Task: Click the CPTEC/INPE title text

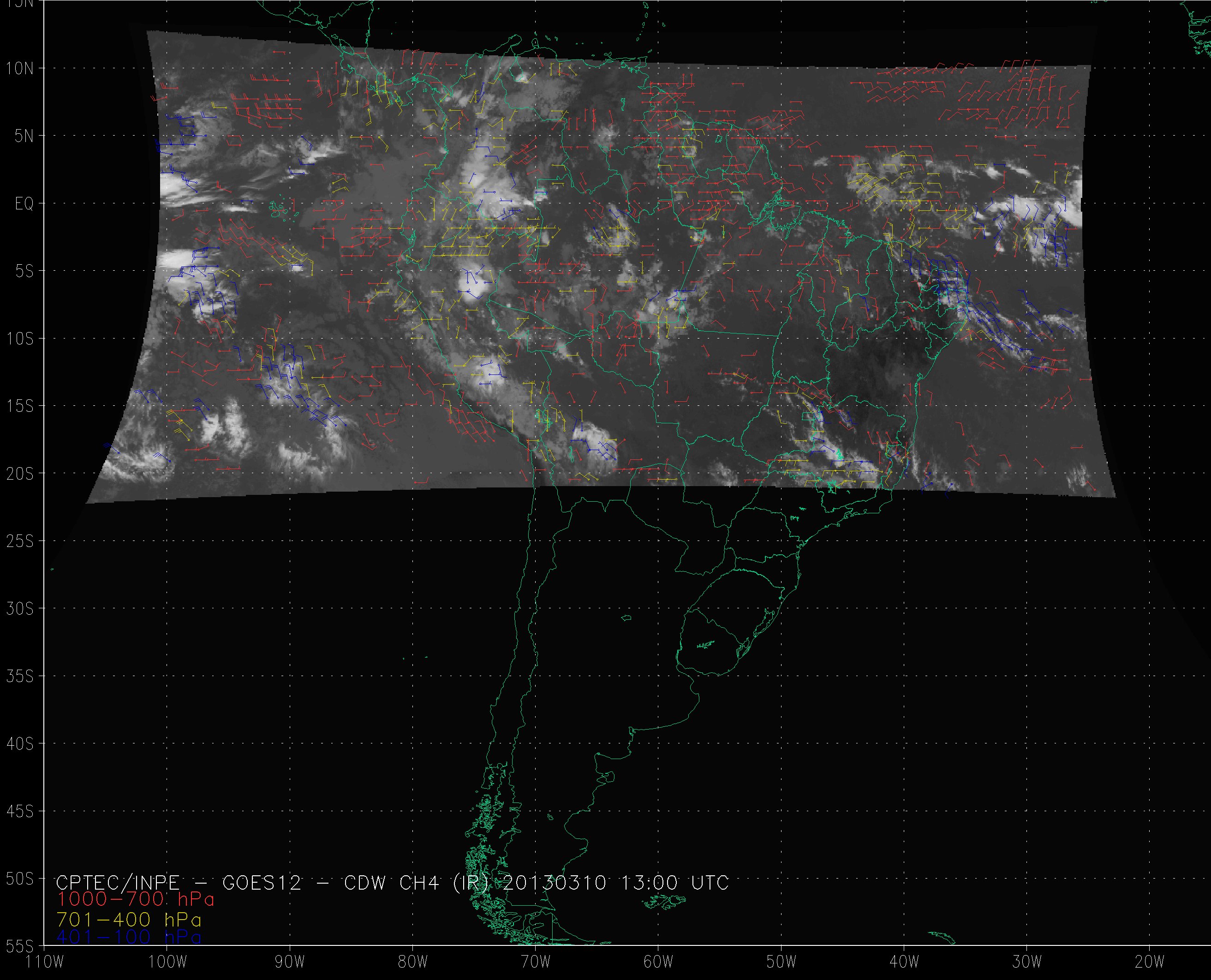Action: click(x=118, y=883)
